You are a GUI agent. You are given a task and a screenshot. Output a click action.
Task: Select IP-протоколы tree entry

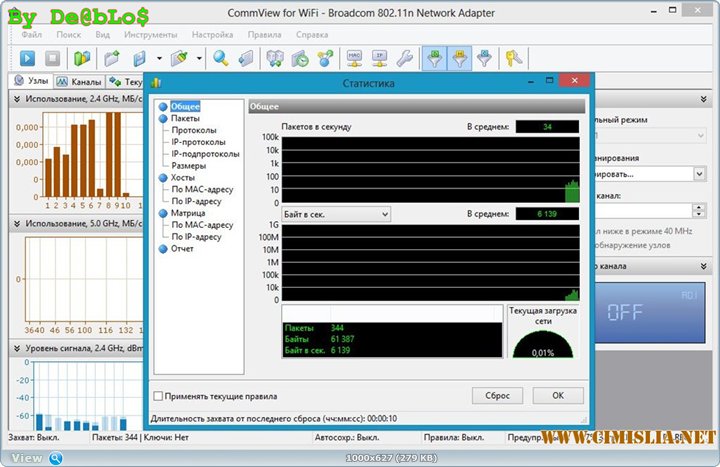198,142
